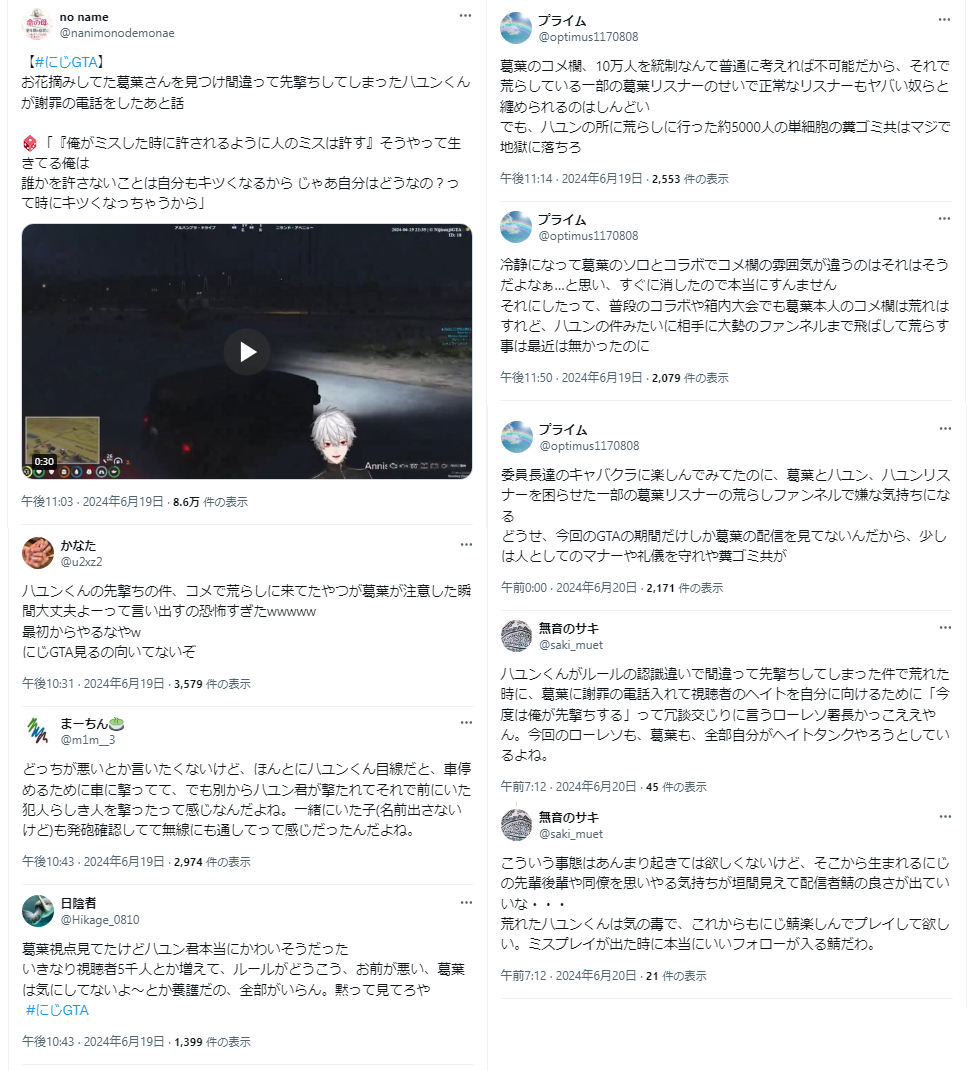972x1071 pixels.
Task: Open more options on かなた's tweet
Action: pos(466,544)
